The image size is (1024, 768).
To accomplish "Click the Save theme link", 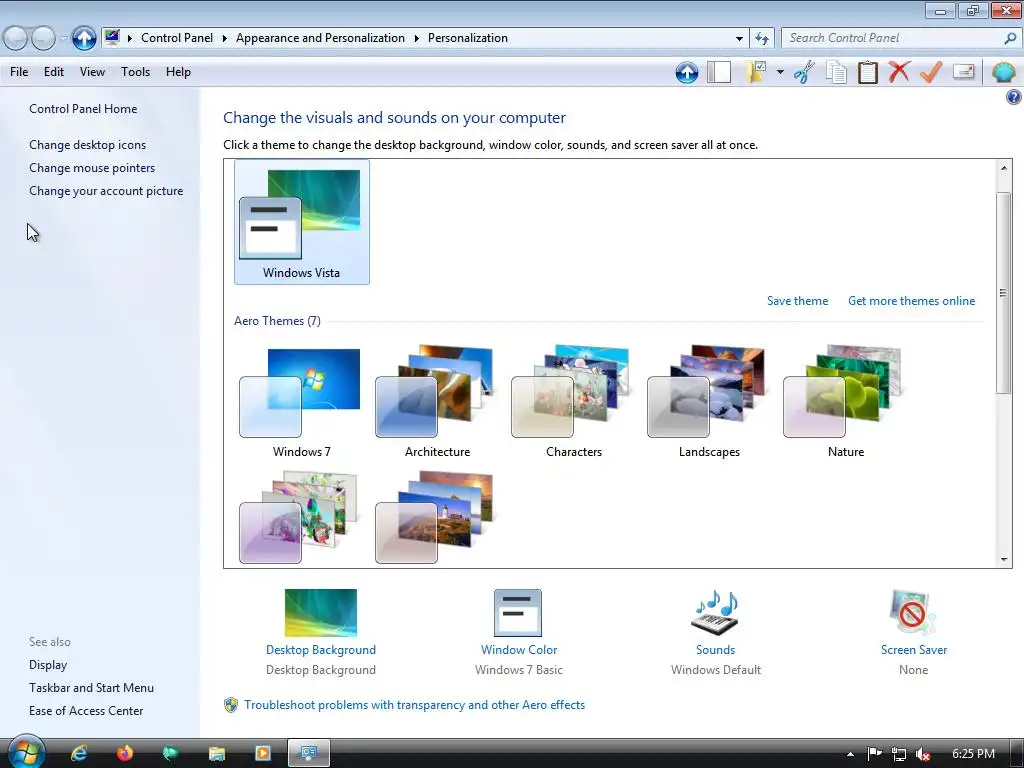I will pyautogui.click(x=797, y=301).
